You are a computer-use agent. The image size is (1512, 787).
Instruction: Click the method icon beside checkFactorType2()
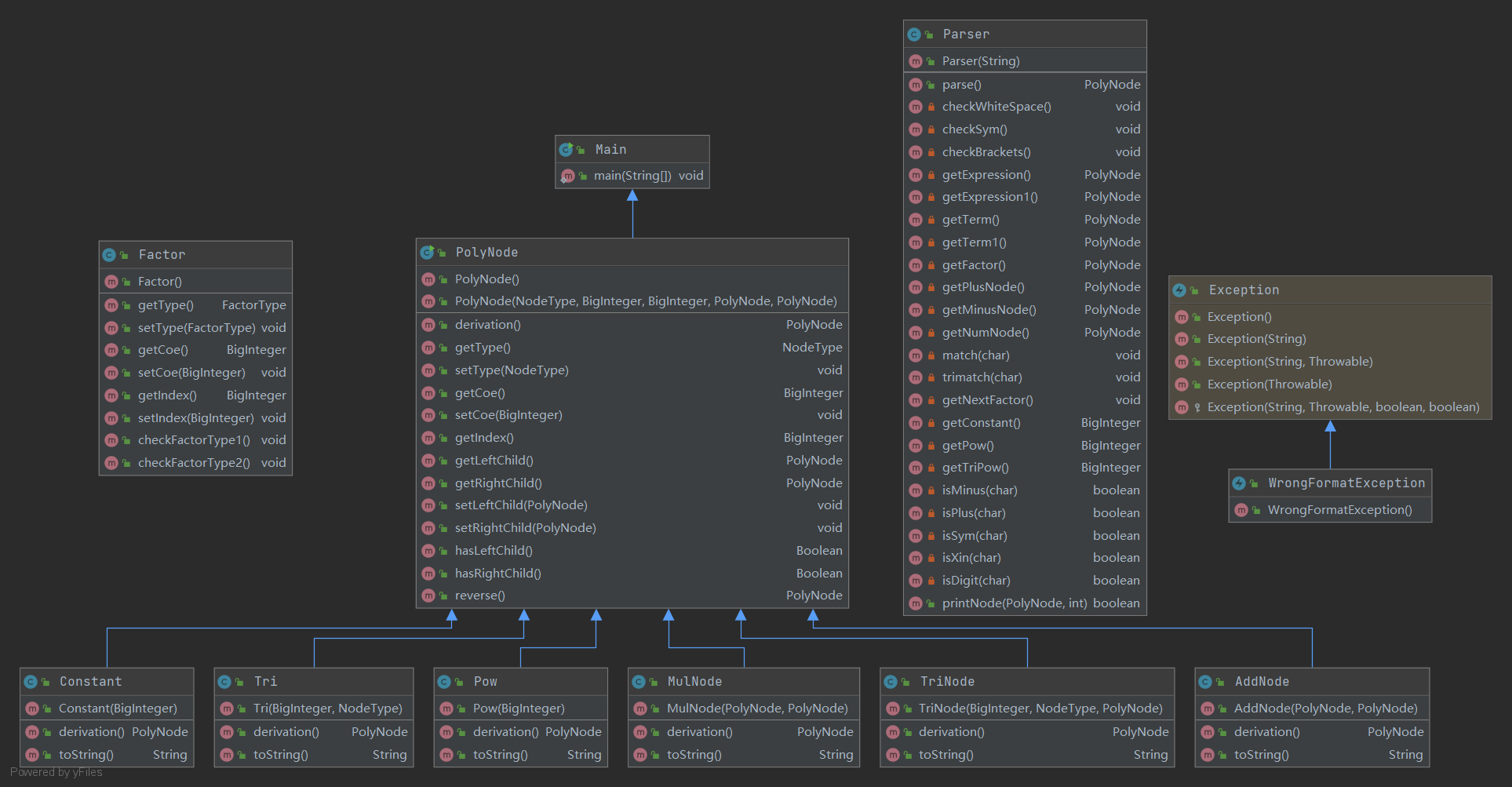tap(111, 463)
